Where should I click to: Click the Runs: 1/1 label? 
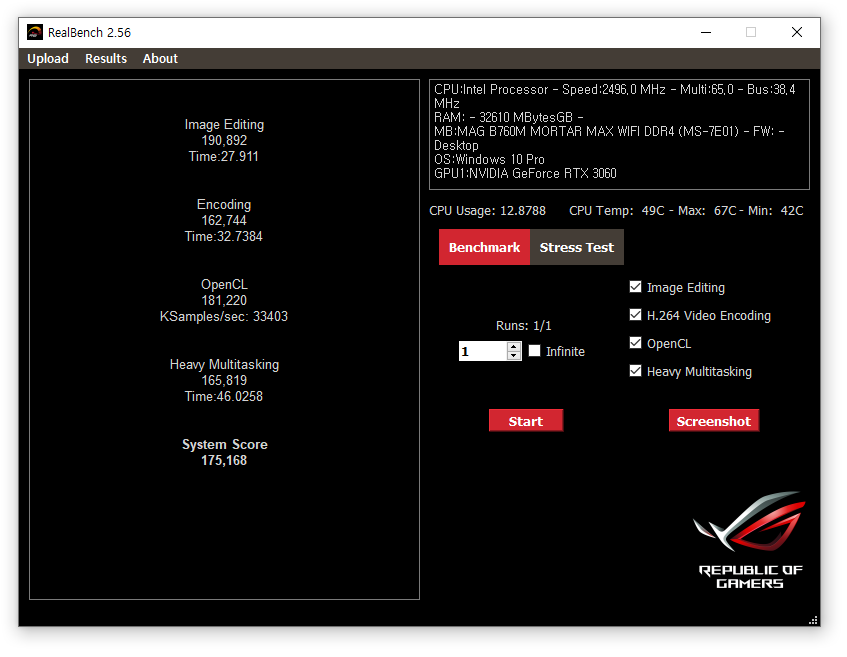click(523, 326)
